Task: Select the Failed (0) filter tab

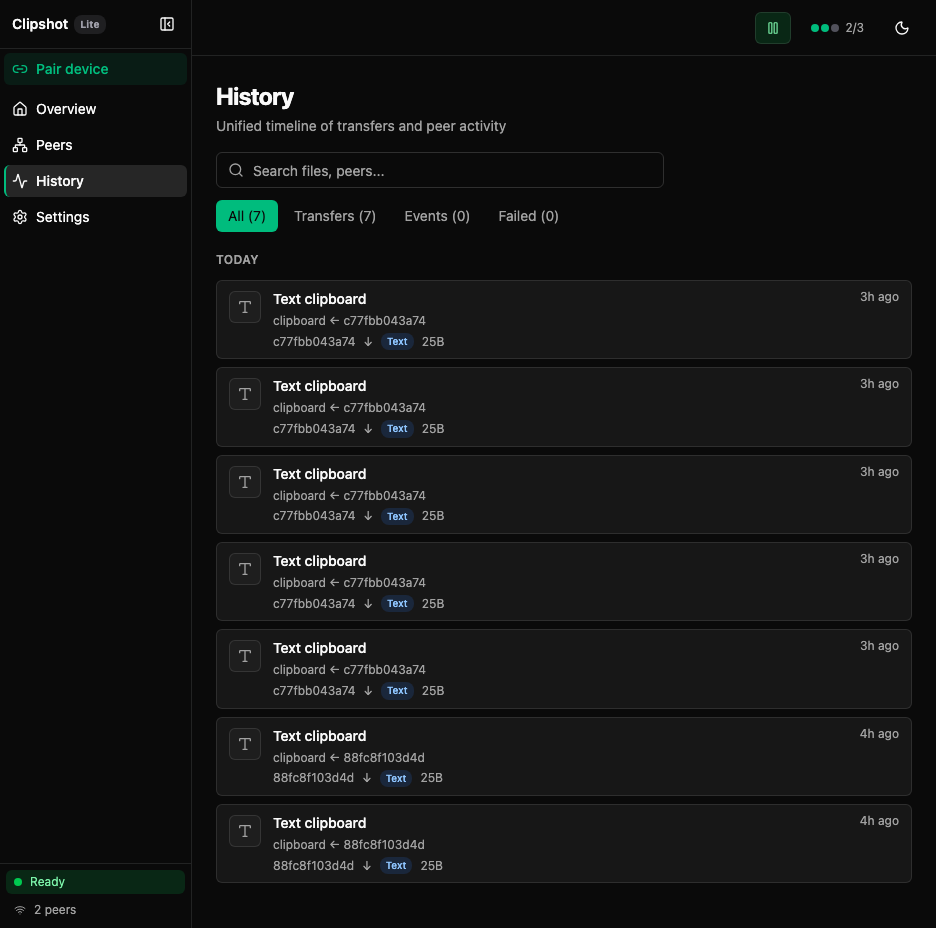Action: tap(528, 216)
